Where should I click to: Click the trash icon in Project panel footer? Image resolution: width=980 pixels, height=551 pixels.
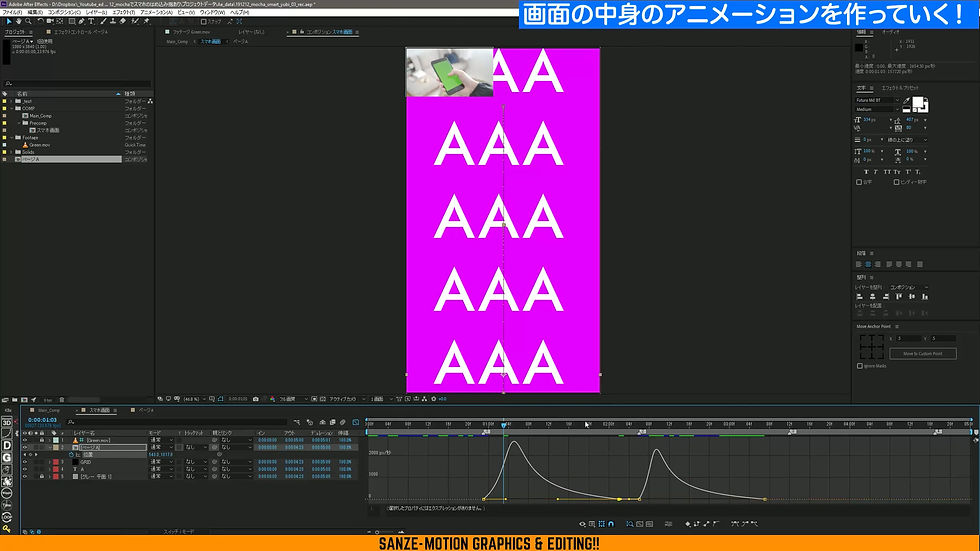coord(62,399)
